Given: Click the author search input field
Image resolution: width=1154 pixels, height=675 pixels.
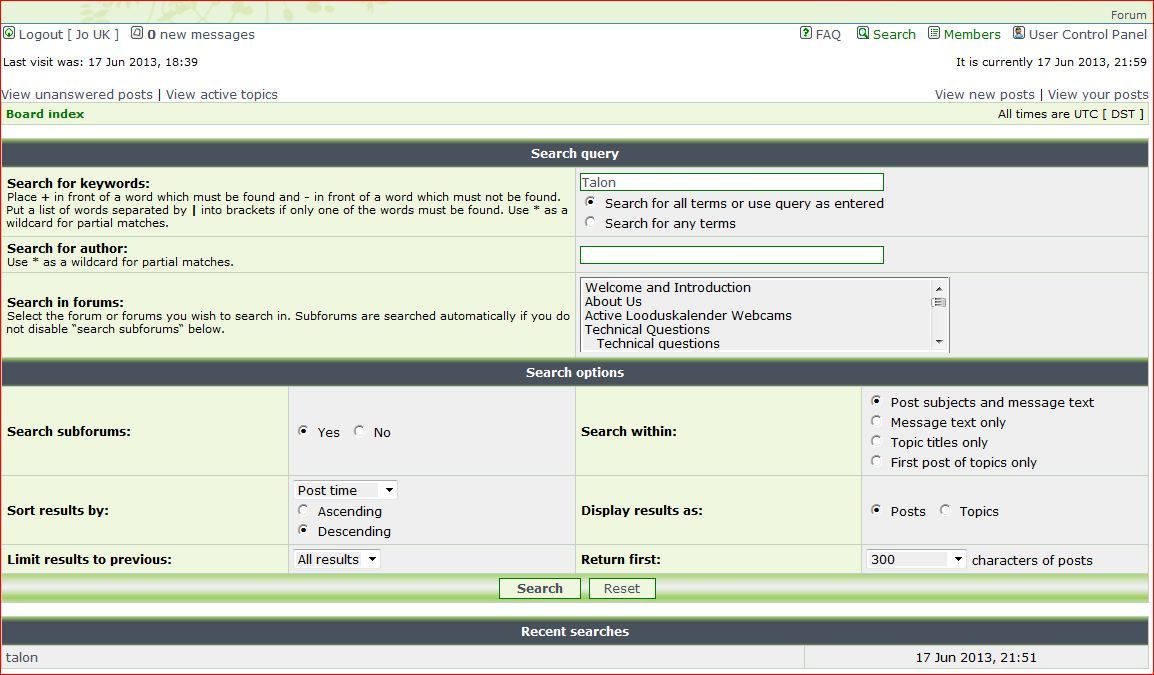Looking at the screenshot, I should click(x=731, y=255).
